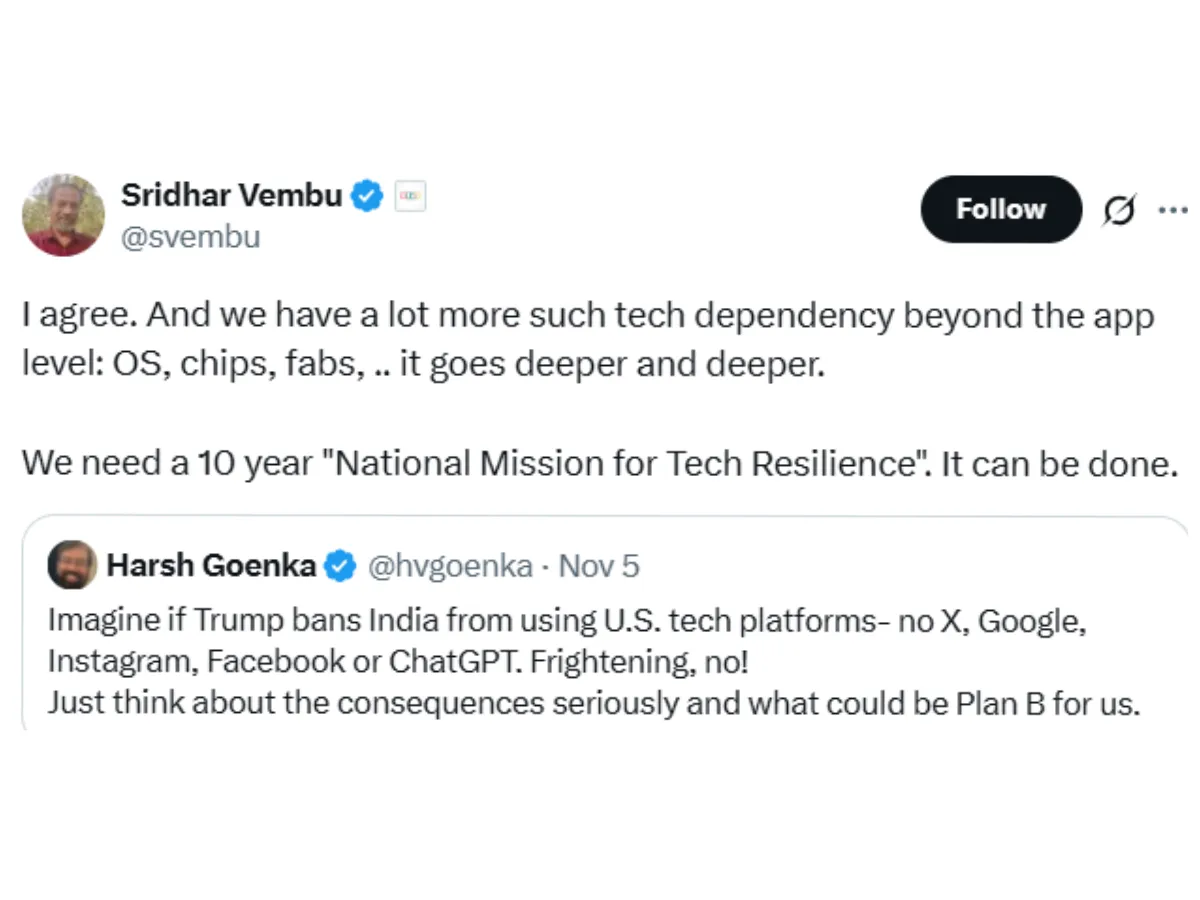Click the Follow button

click(x=1000, y=209)
